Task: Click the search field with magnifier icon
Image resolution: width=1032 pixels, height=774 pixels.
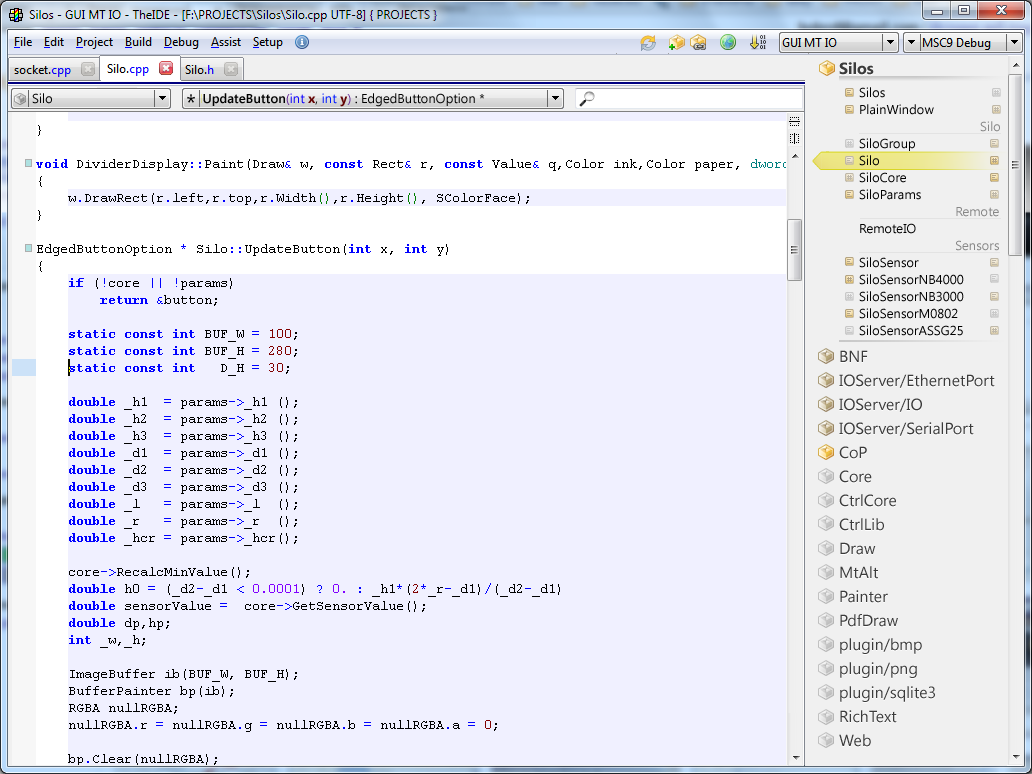Action: tap(690, 99)
